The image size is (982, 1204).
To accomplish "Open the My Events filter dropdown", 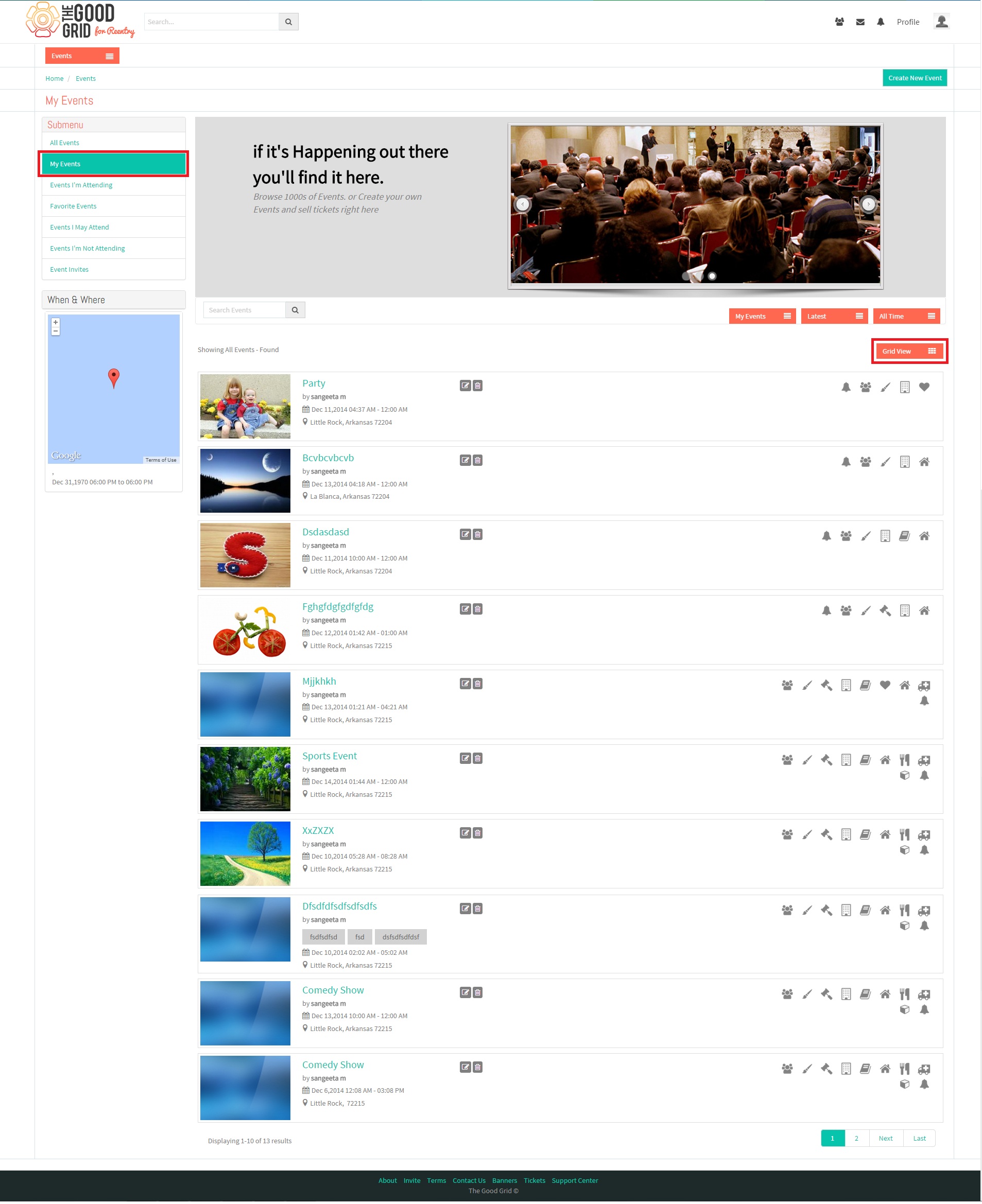I will [762, 316].
